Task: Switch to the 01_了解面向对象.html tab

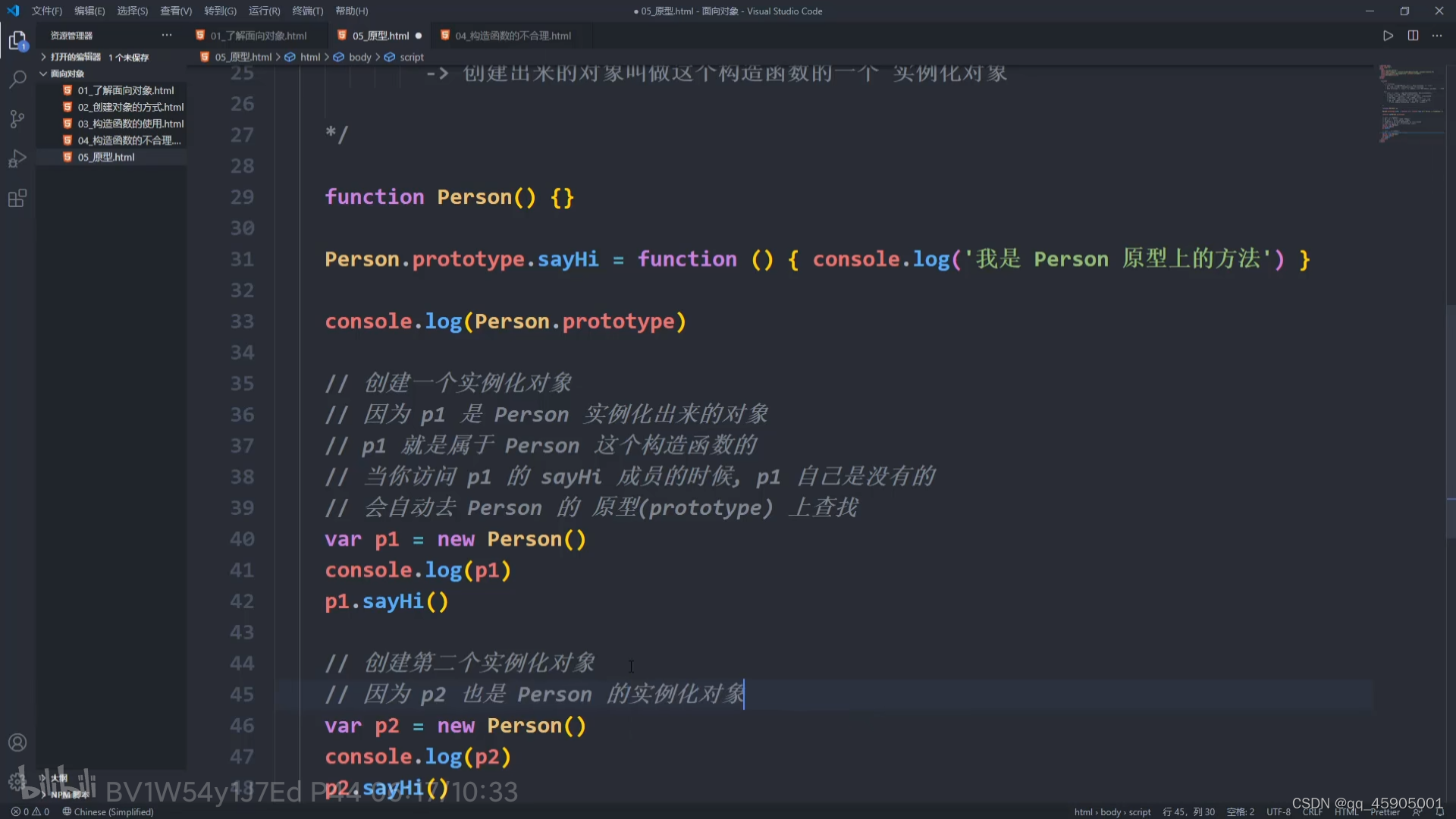Action: (258, 35)
